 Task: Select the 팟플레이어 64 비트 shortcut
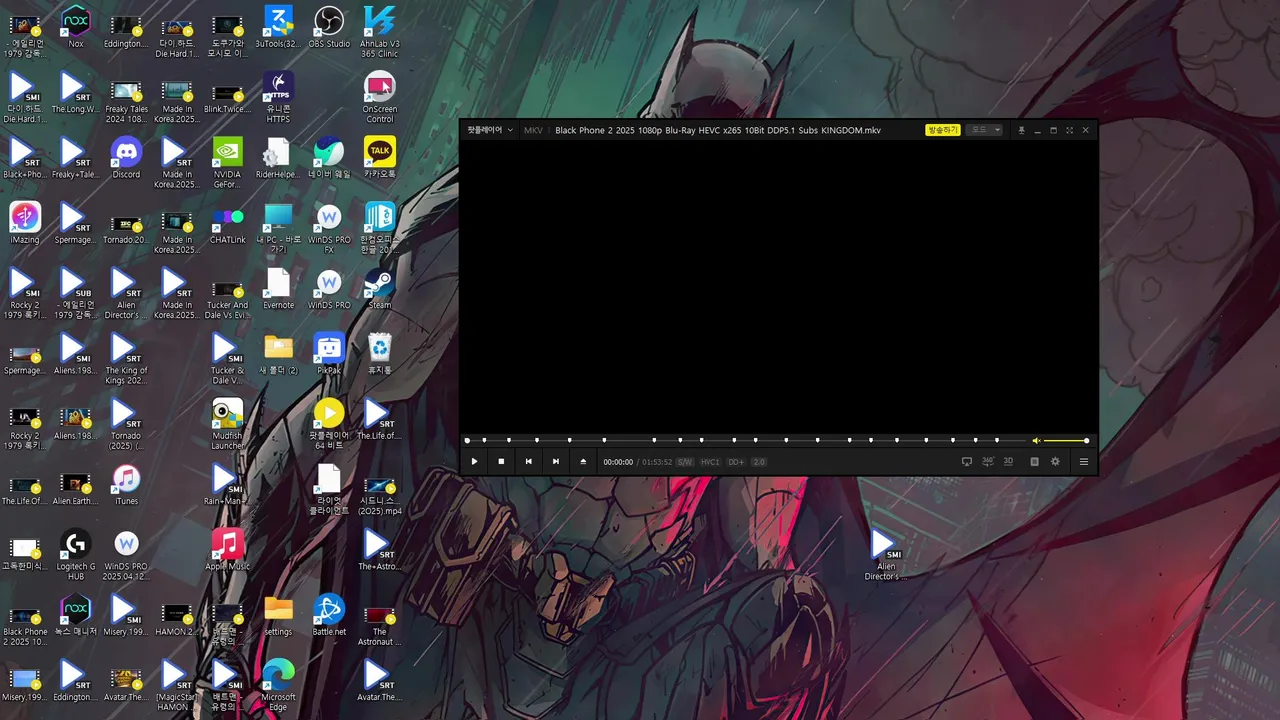pos(329,423)
